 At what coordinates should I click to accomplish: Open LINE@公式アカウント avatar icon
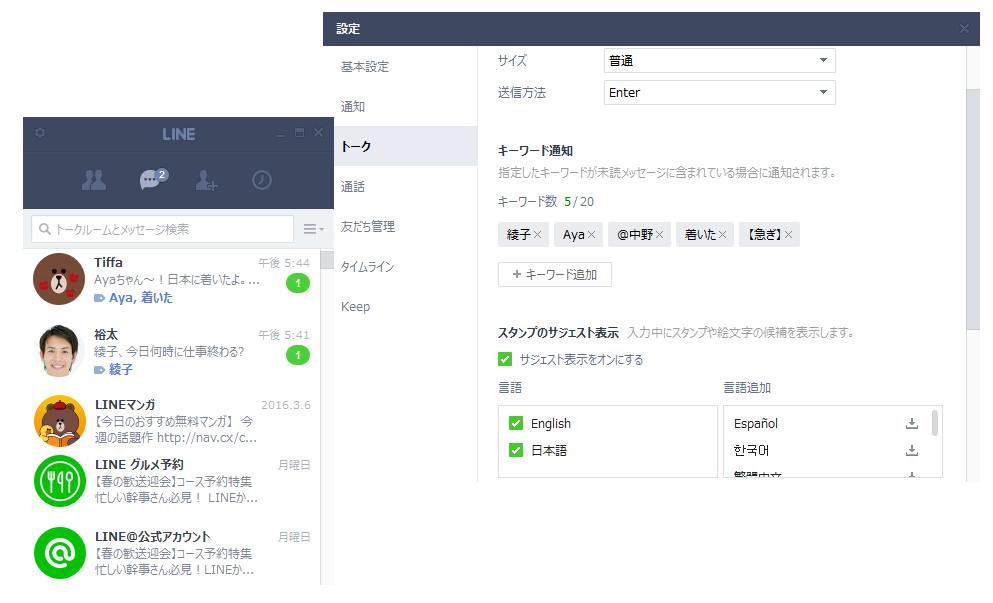click(60, 553)
